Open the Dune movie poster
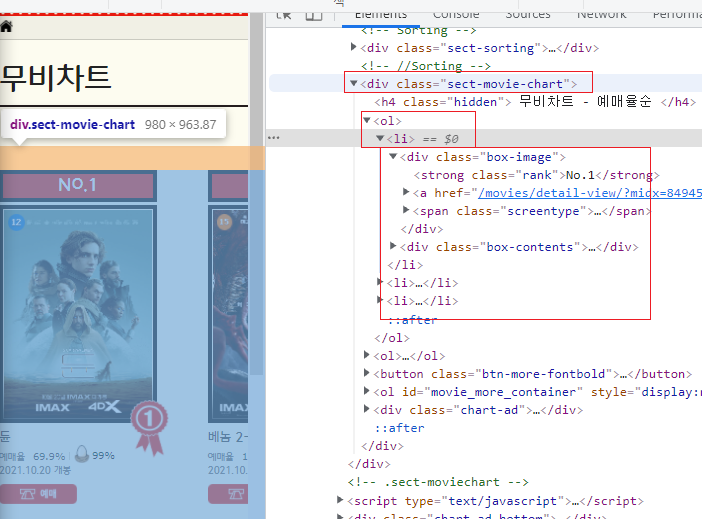Image resolution: width=702 pixels, height=519 pixels. [x=79, y=315]
